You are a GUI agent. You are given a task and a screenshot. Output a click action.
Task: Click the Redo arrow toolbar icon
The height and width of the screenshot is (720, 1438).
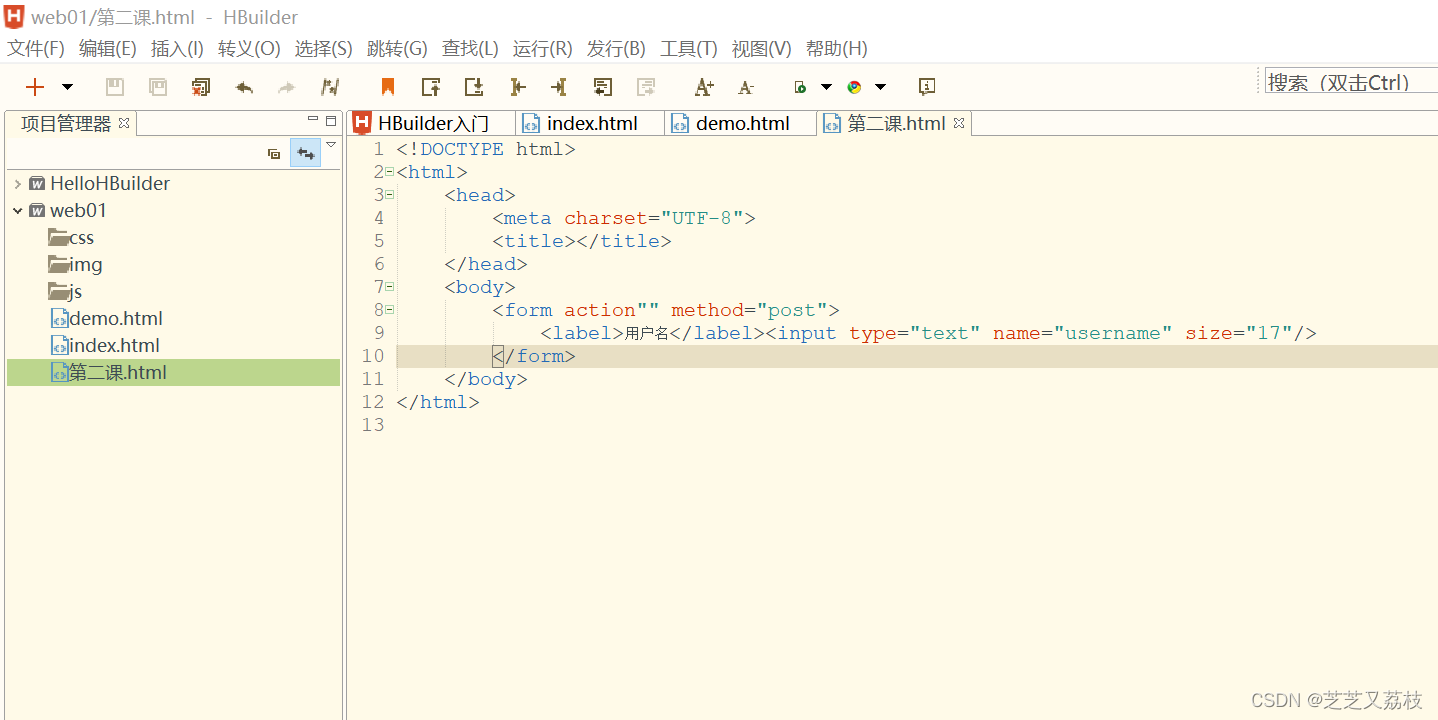click(x=287, y=87)
